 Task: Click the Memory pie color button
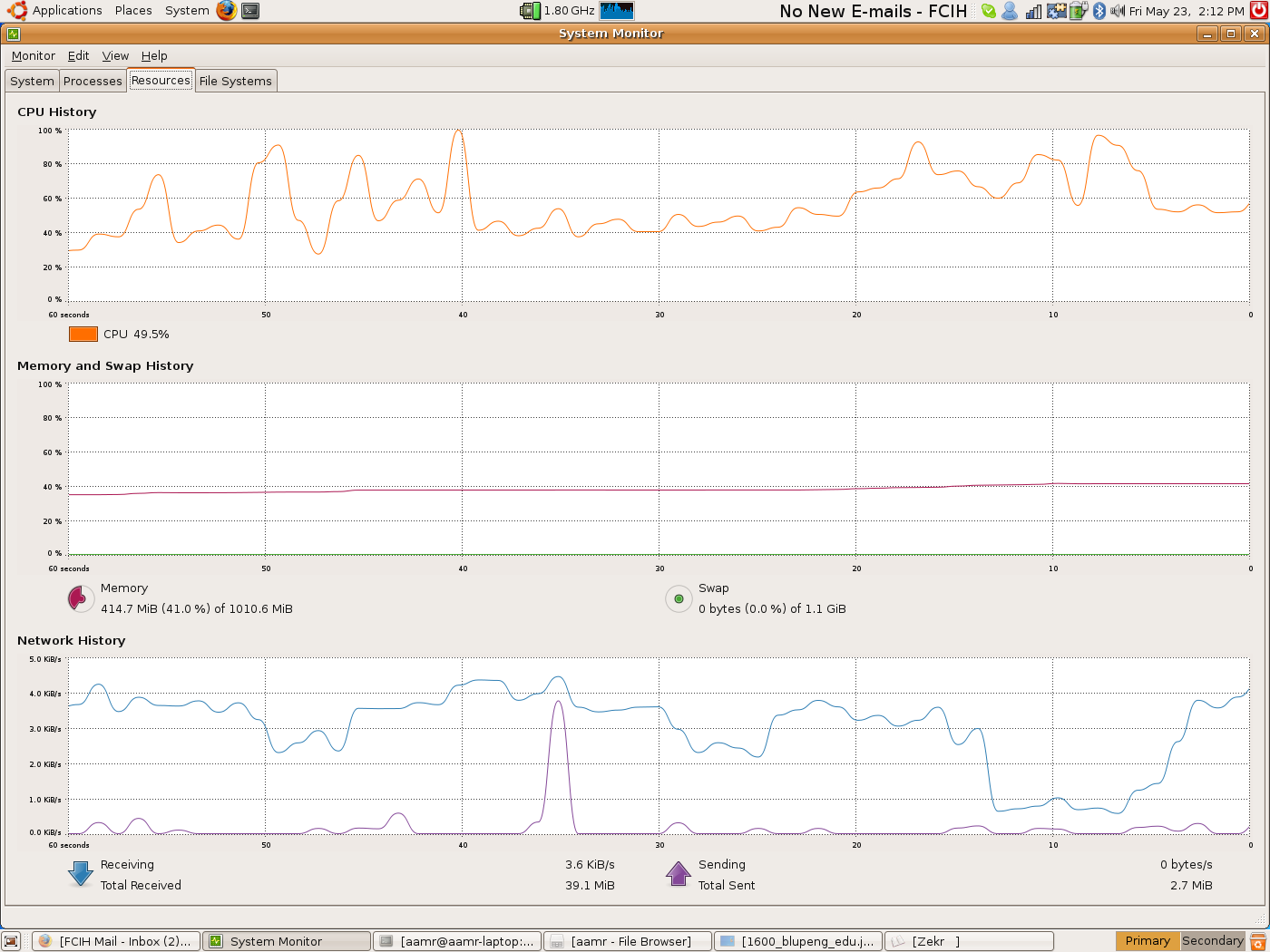(81, 598)
